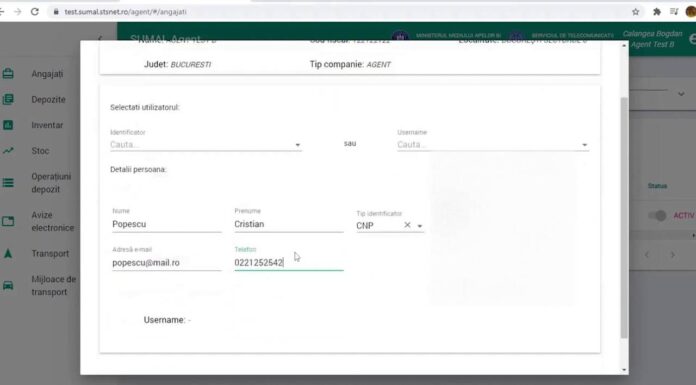This screenshot has height=385, width=696.
Task: Bookmark this page with the star icon
Action: coord(636,12)
